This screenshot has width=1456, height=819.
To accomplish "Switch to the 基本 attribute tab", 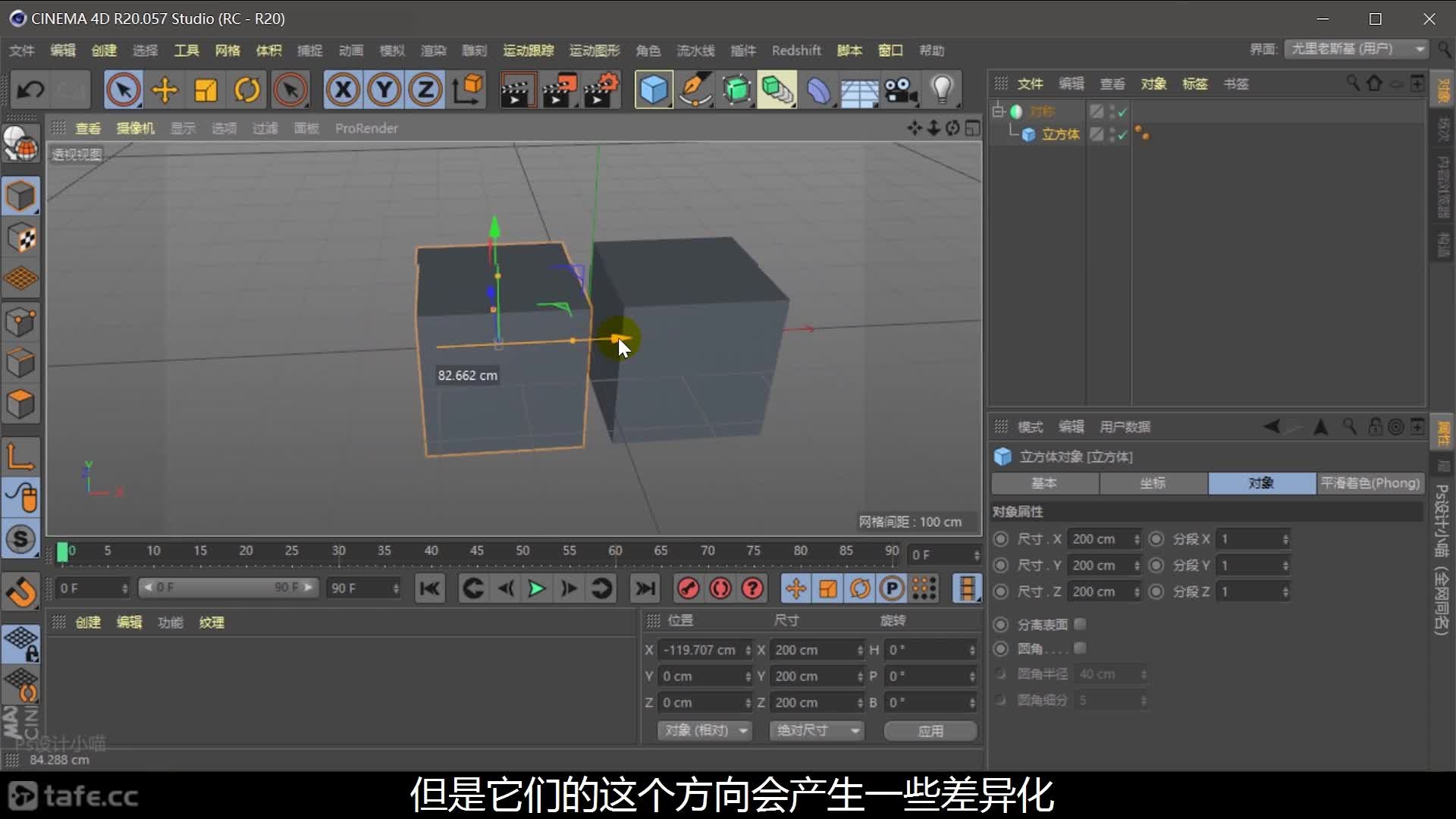I will [x=1044, y=483].
